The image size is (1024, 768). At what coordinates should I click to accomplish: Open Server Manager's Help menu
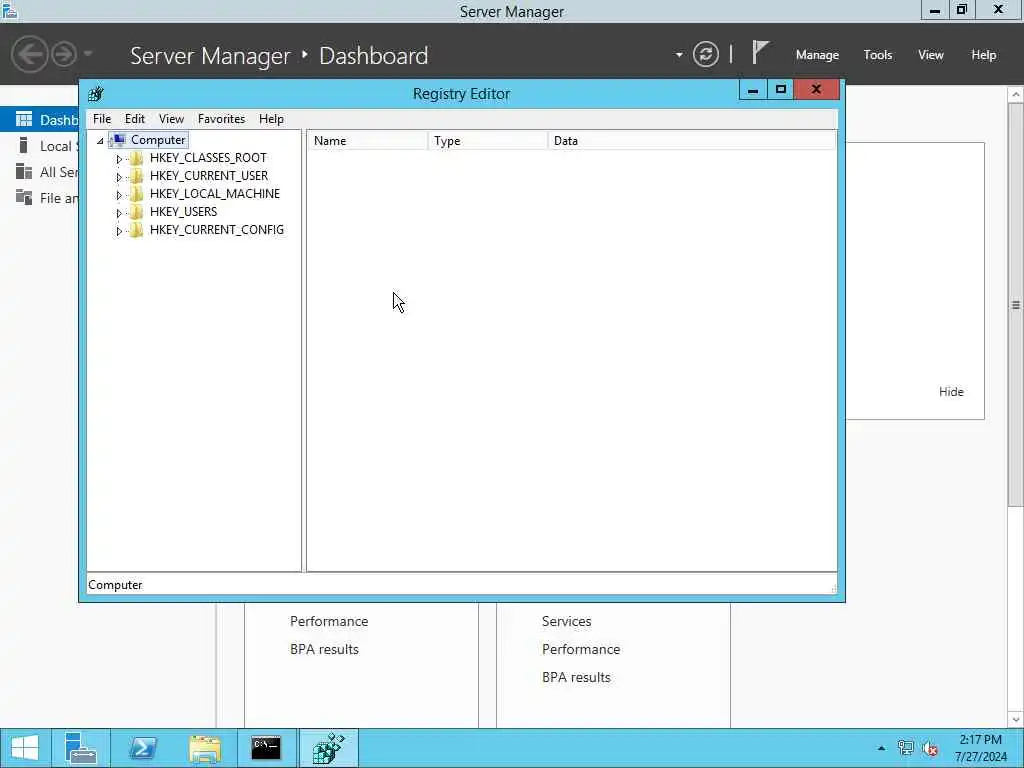pos(984,55)
